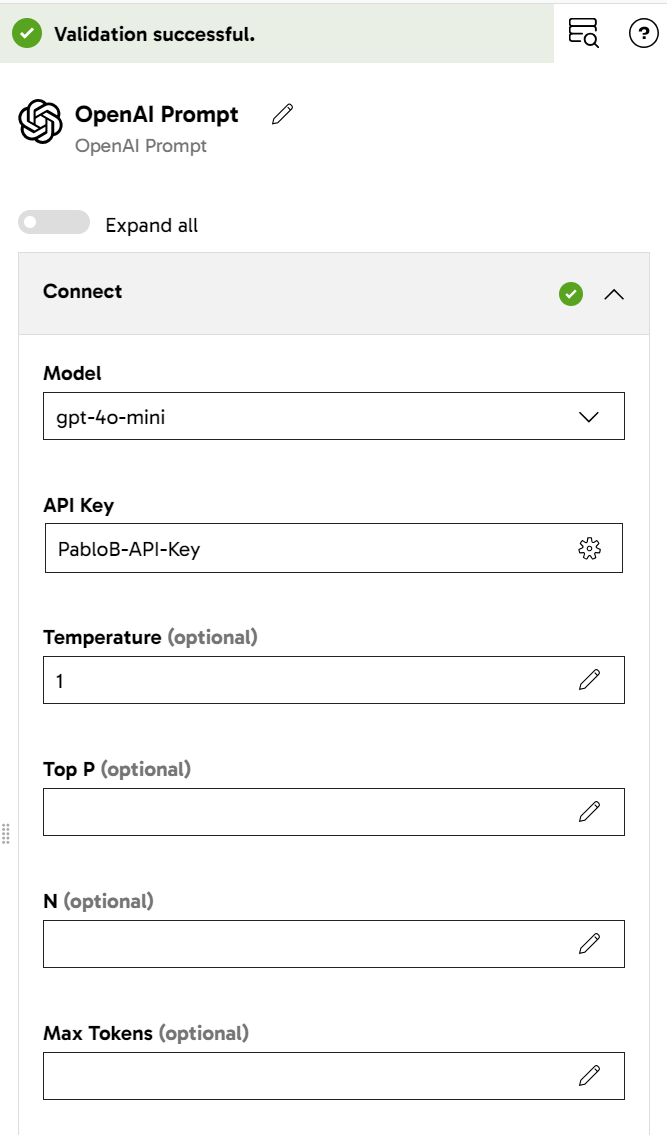Click the N (optional) label
The image size is (667, 1135).
coord(98,900)
